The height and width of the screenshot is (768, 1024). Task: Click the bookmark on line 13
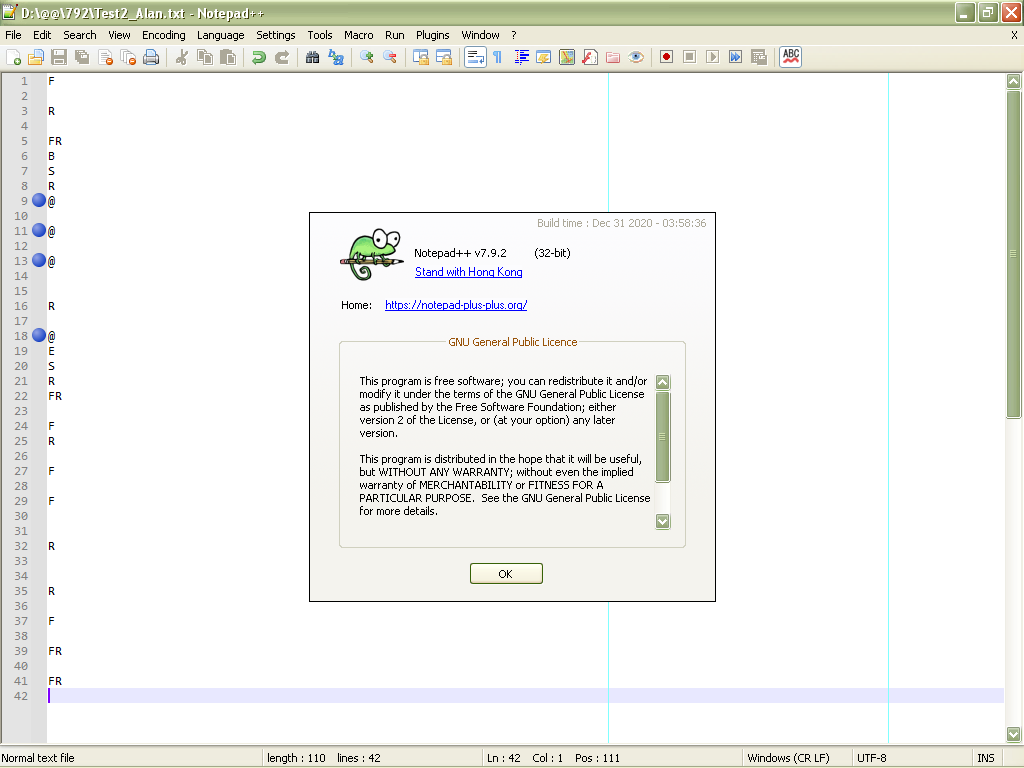click(39, 261)
